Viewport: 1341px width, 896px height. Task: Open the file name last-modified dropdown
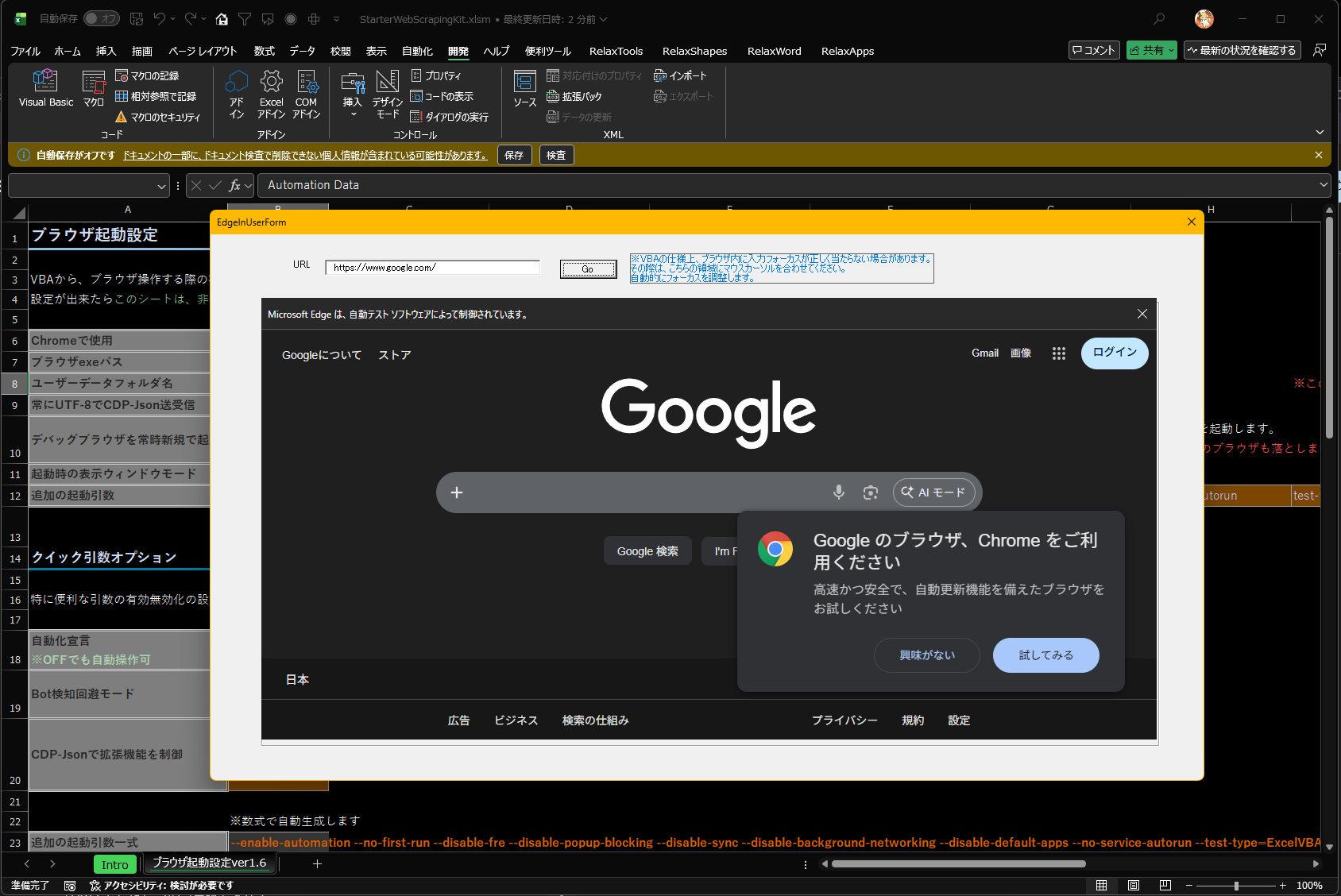tap(603, 19)
